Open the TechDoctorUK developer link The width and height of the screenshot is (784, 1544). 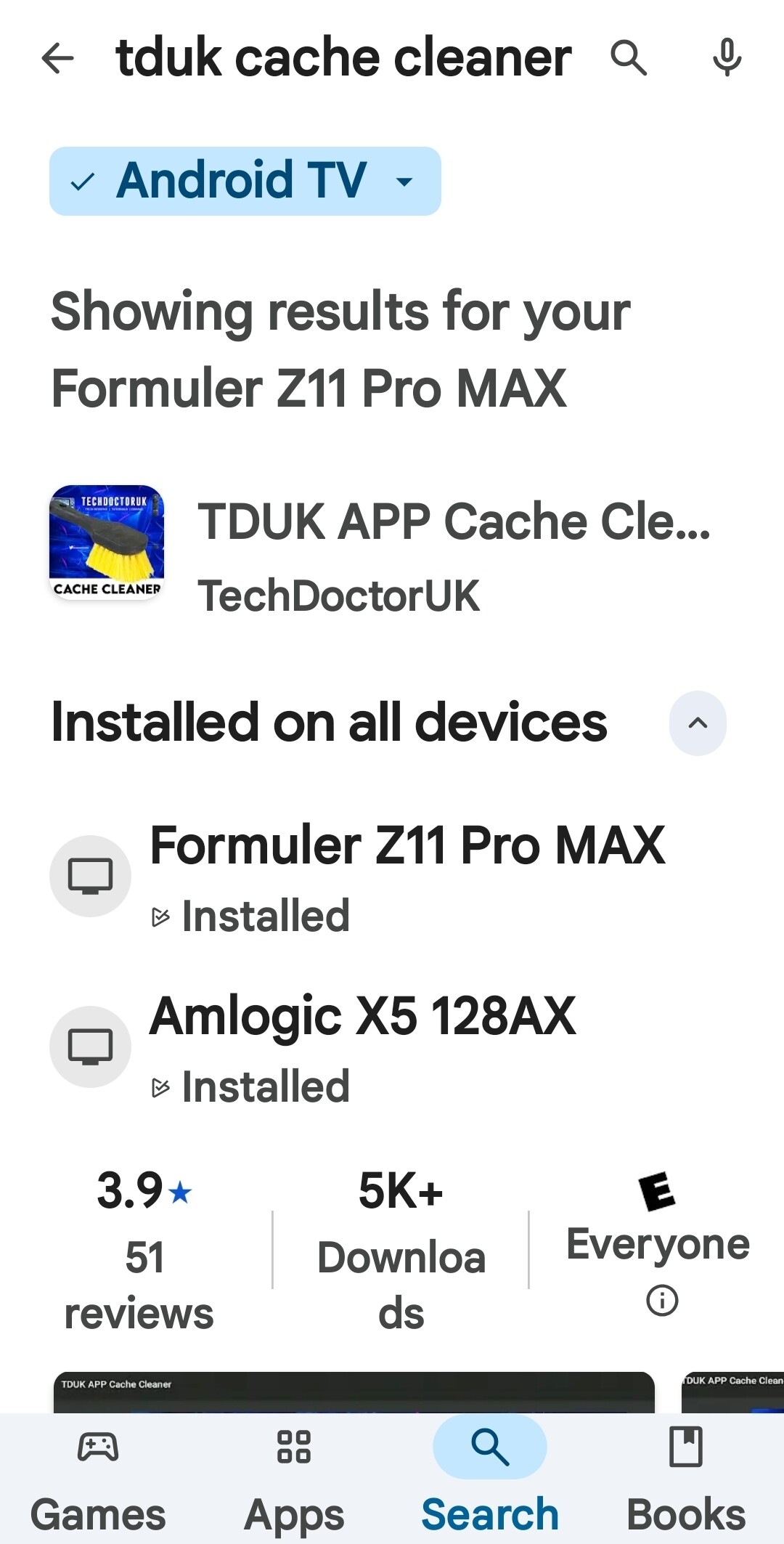[x=338, y=596]
